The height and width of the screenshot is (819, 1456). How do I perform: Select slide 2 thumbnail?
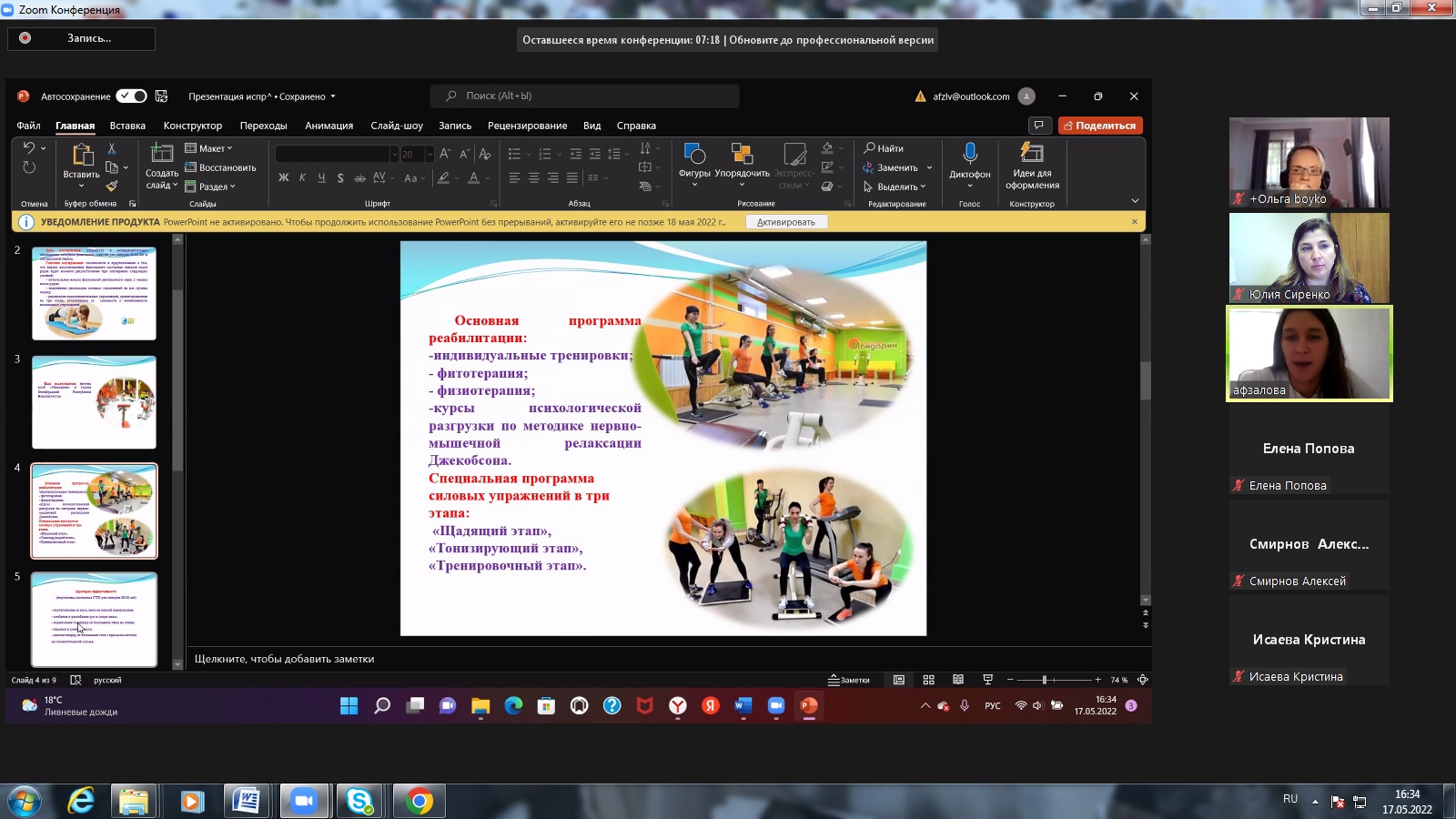tap(94, 293)
